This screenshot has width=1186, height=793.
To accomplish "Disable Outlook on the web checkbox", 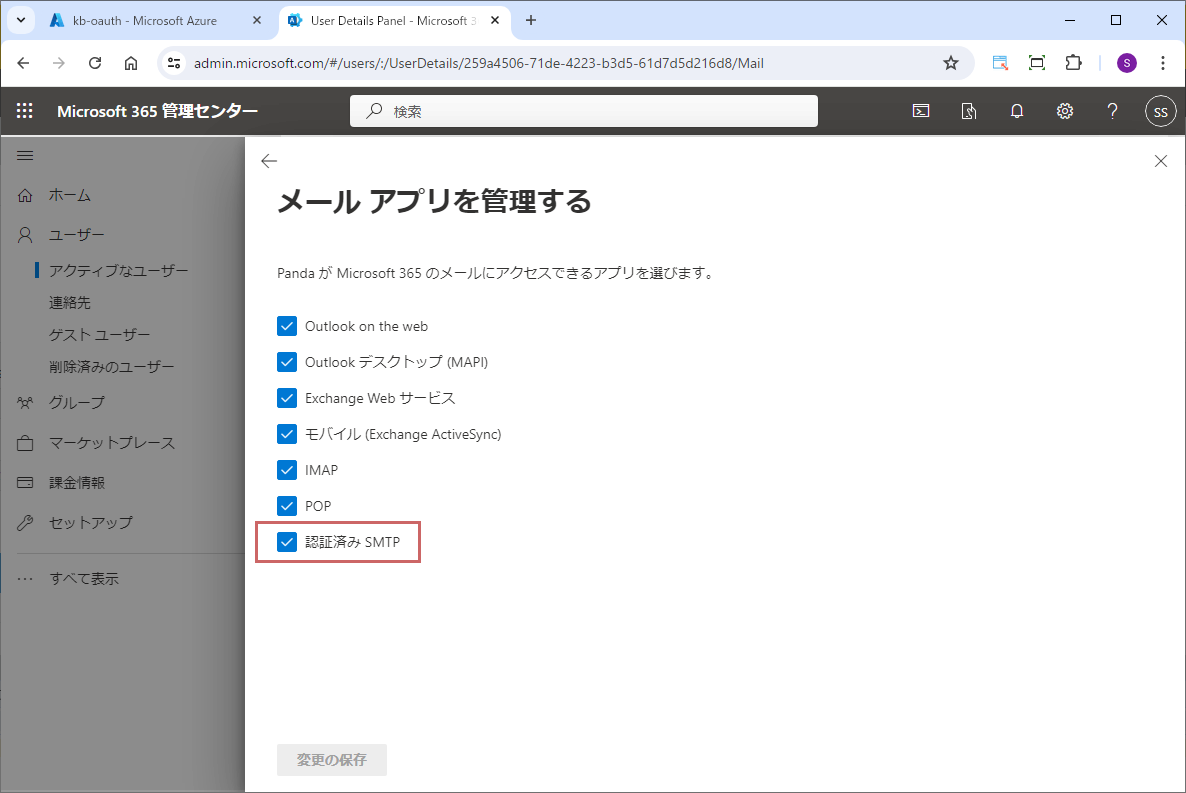I will pos(287,326).
